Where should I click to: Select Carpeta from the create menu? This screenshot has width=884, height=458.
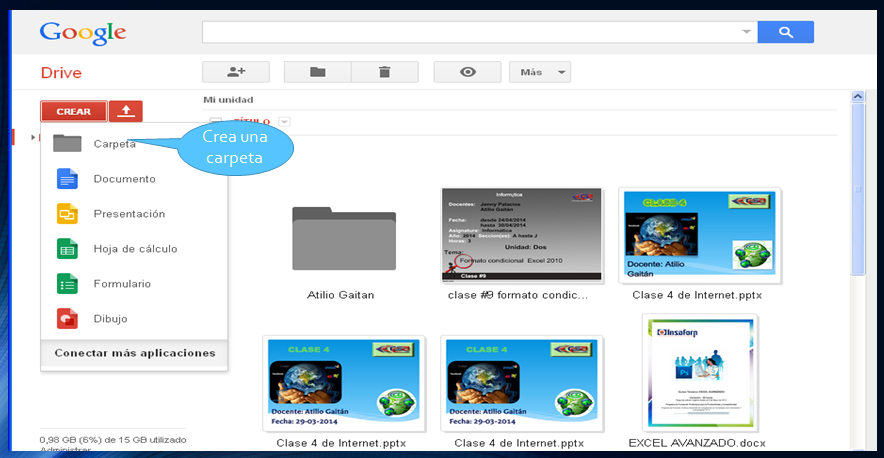pyautogui.click(x=134, y=144)
